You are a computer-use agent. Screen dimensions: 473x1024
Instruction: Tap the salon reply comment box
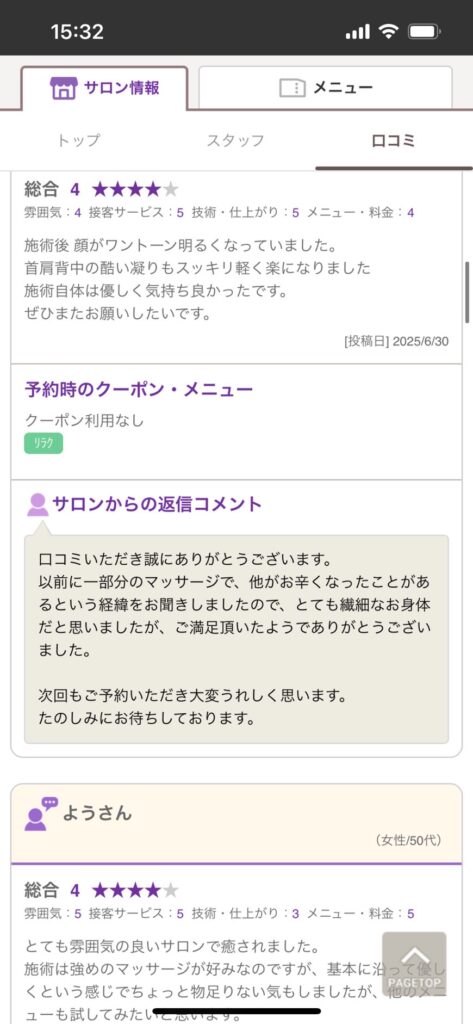pos(236,639)
